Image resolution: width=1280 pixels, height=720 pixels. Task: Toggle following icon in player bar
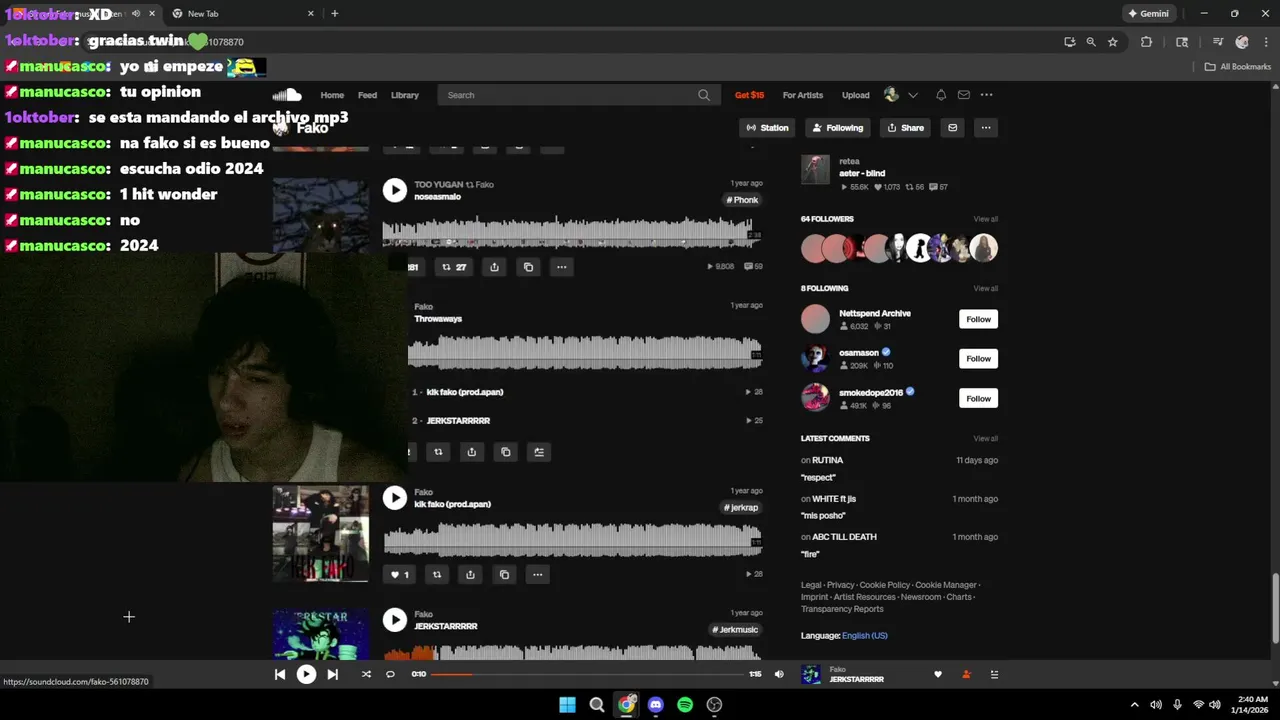tap(966, 675)
